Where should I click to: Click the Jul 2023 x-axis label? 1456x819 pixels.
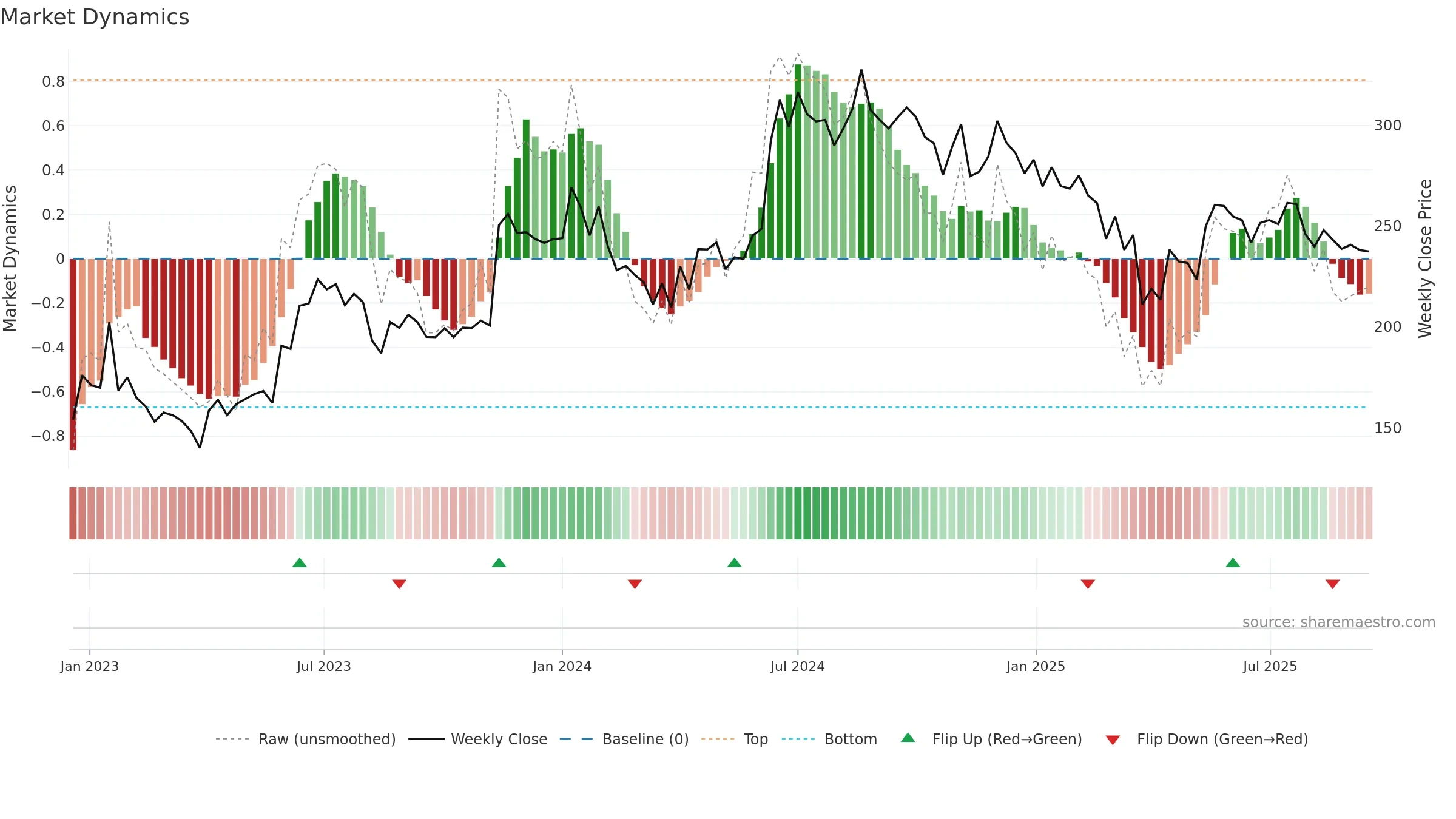[324, 666]
